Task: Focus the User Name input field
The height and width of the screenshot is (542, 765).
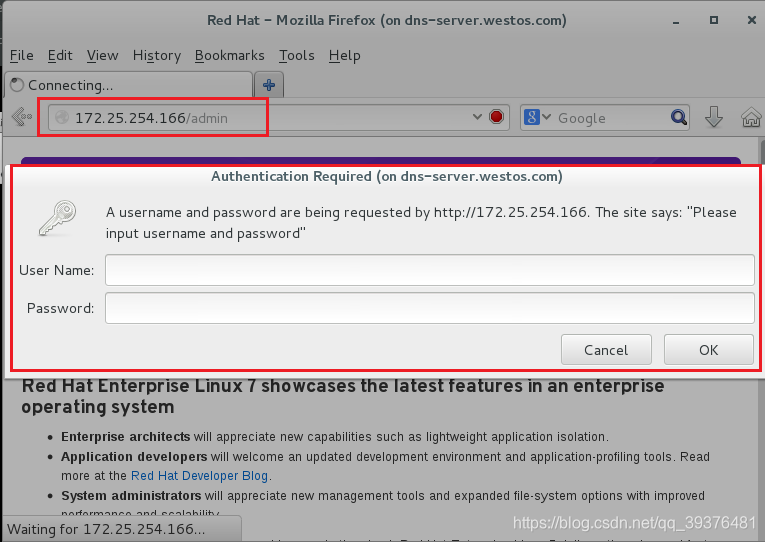Action: click(x=430, y=270)
